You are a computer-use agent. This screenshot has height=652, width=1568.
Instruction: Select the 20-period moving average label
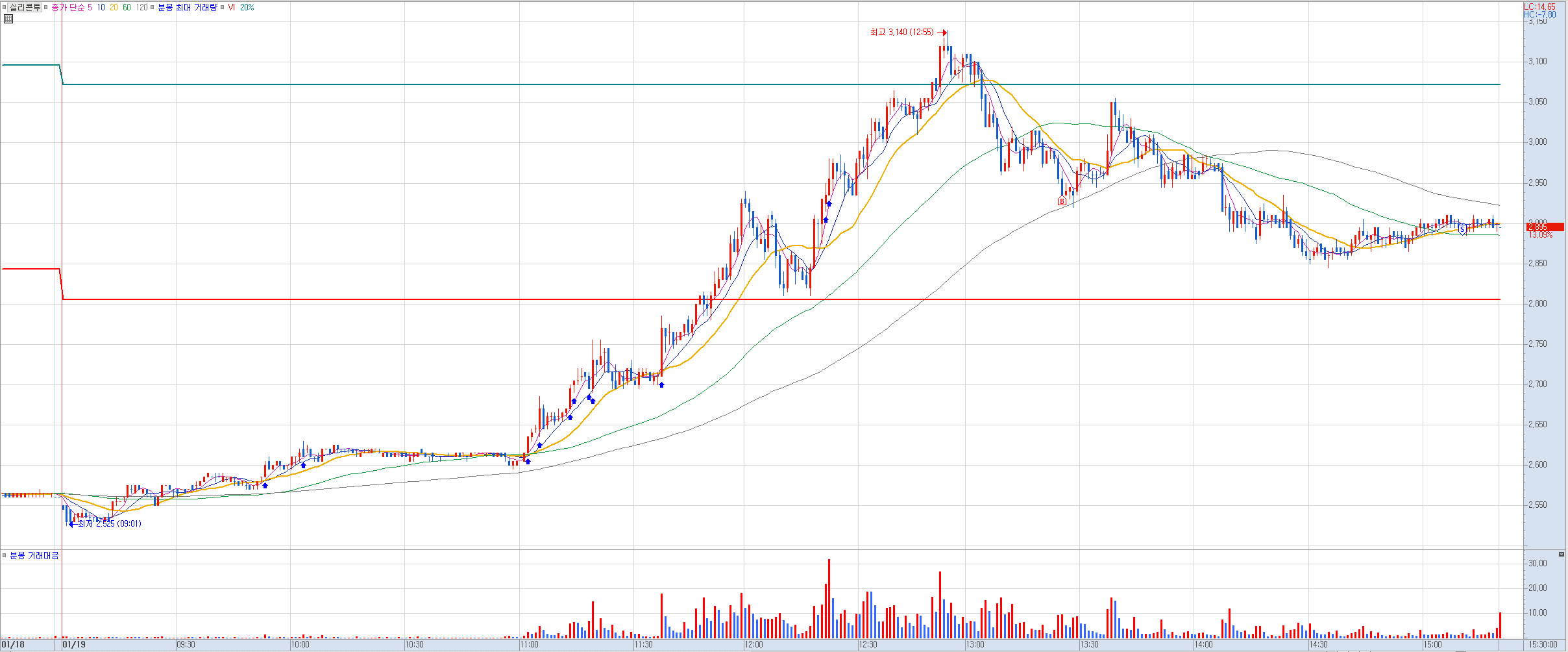tap(114, 8)
